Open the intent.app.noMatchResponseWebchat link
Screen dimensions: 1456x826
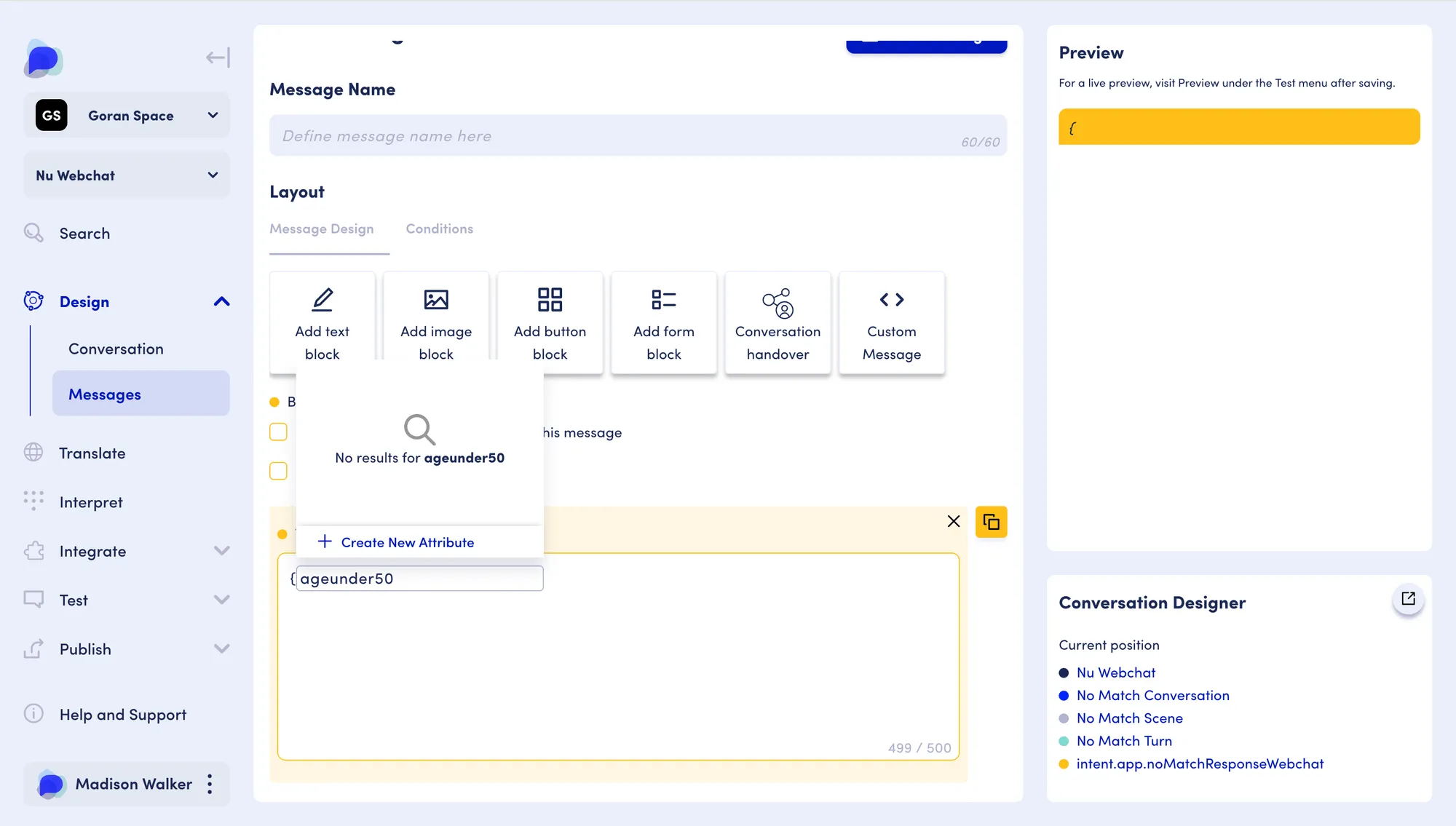(1200, 763)
